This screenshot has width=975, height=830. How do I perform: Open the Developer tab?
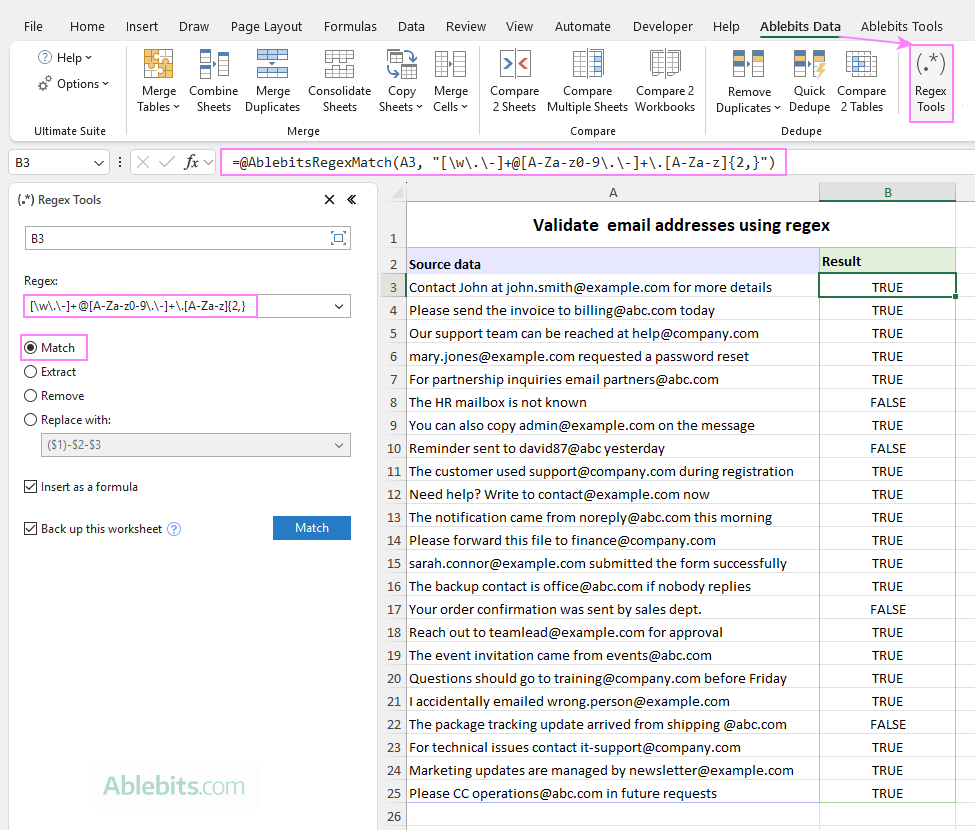(662, 27)
